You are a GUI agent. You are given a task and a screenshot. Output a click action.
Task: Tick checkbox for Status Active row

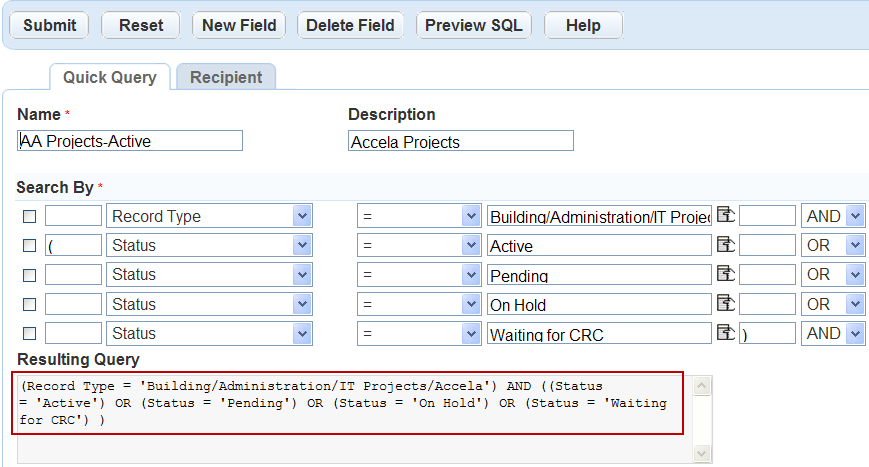coord(29,245)
